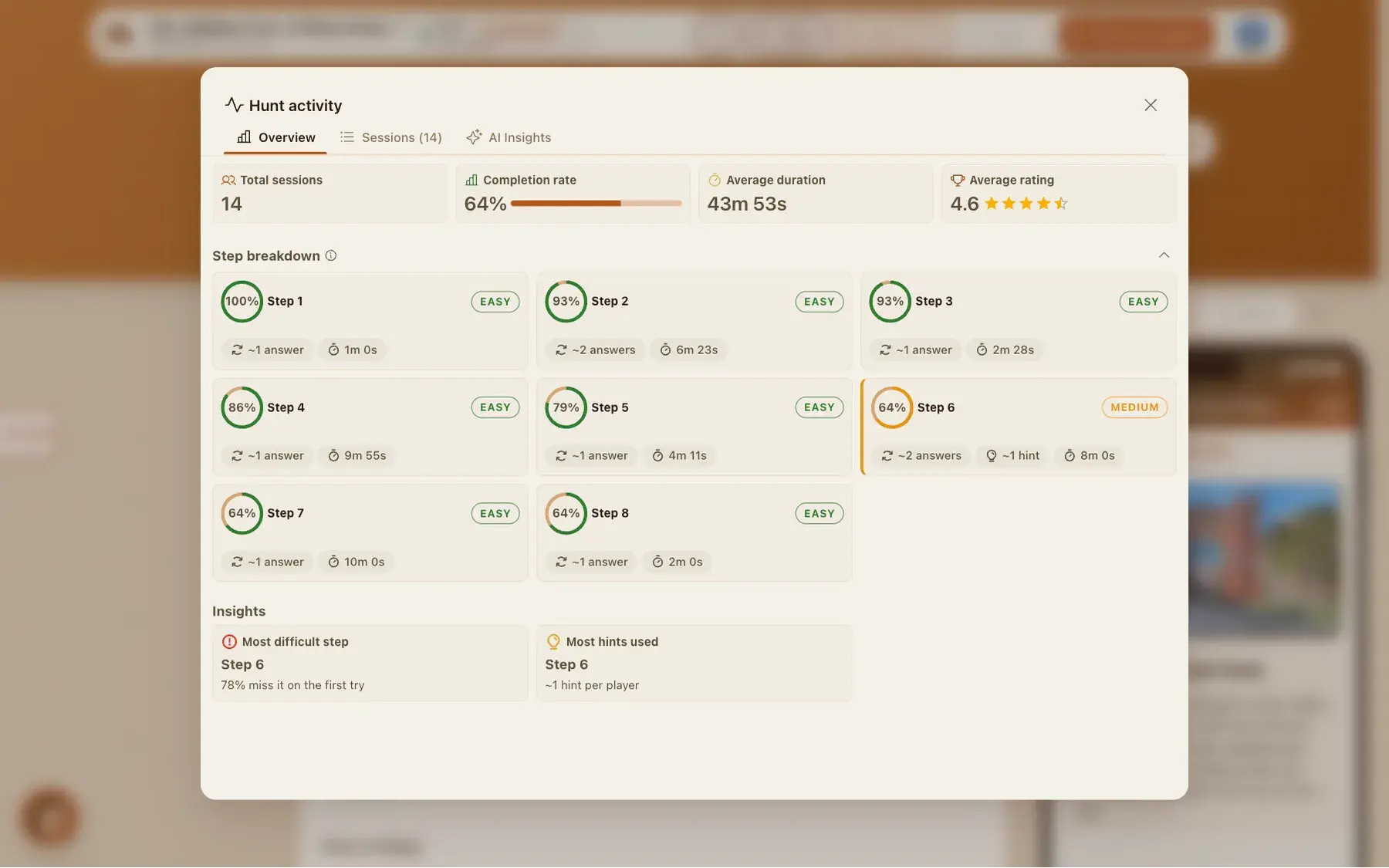Click Step 3's 2m 28s duration chip

[x=1005, y=350]
